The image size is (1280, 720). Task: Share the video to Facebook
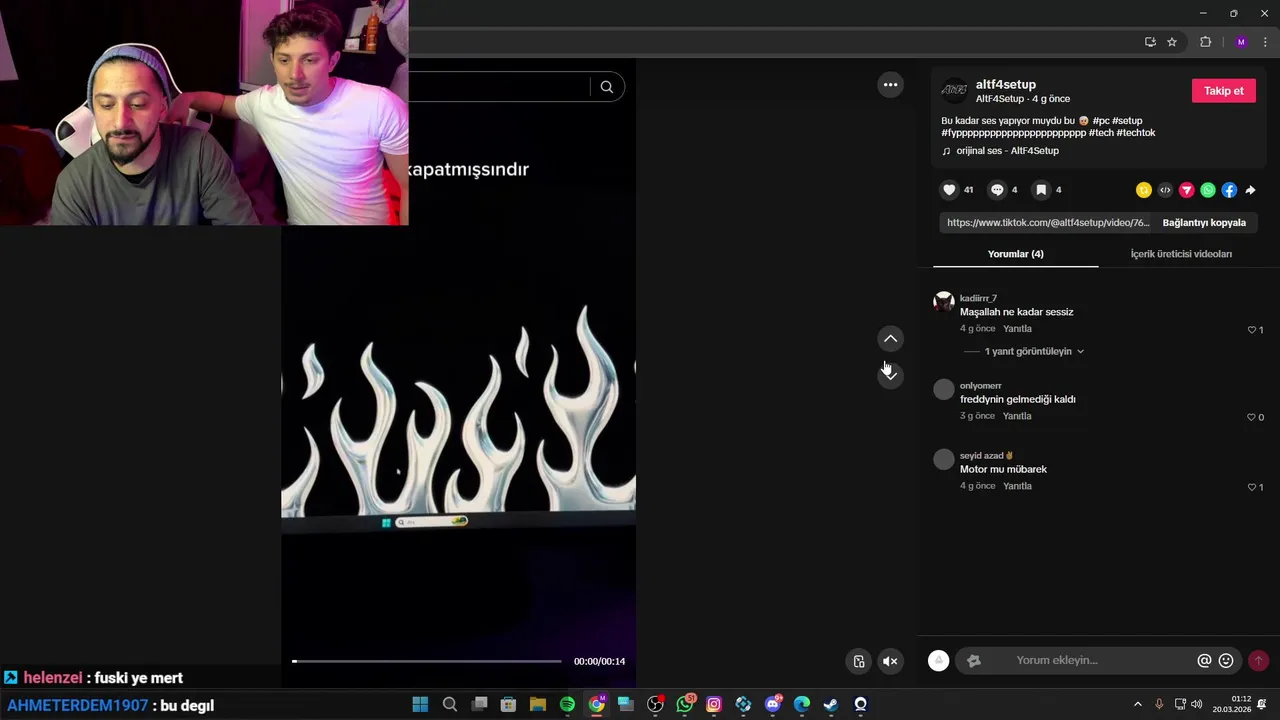click(1229, 190)
